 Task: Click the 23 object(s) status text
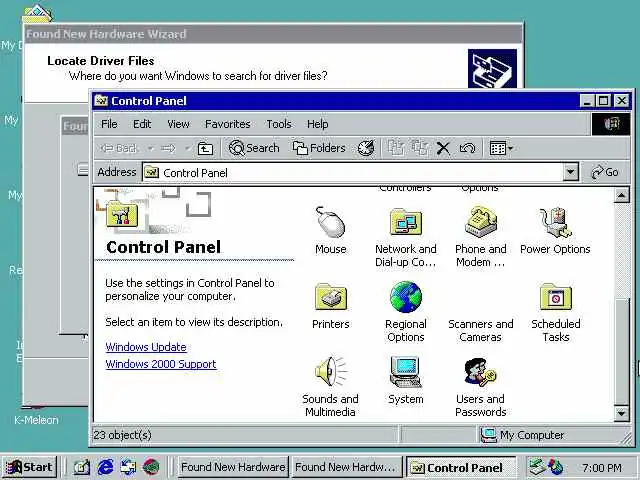coord(122,435)
